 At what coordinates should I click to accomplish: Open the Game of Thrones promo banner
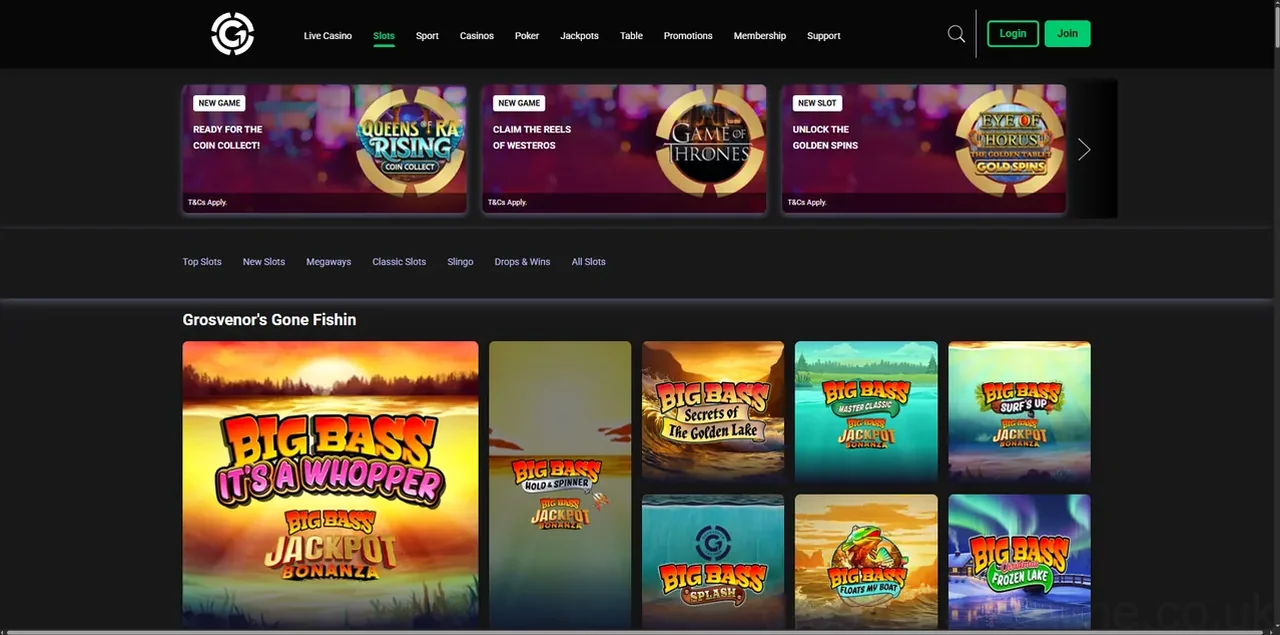point(624,148)
